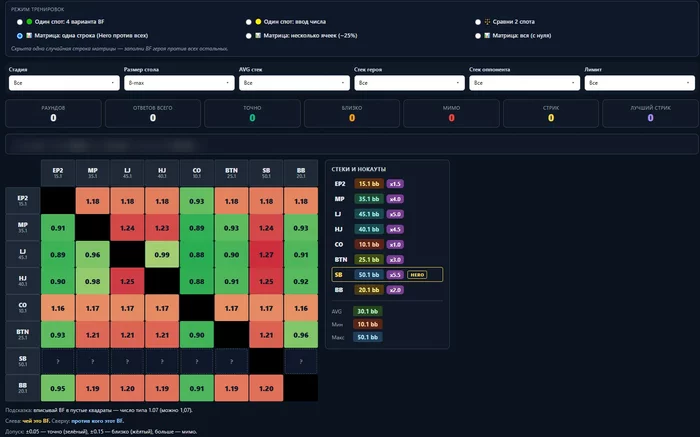700x437 pixels.
Task: Click the BTN column header
Action: [231, 173]
